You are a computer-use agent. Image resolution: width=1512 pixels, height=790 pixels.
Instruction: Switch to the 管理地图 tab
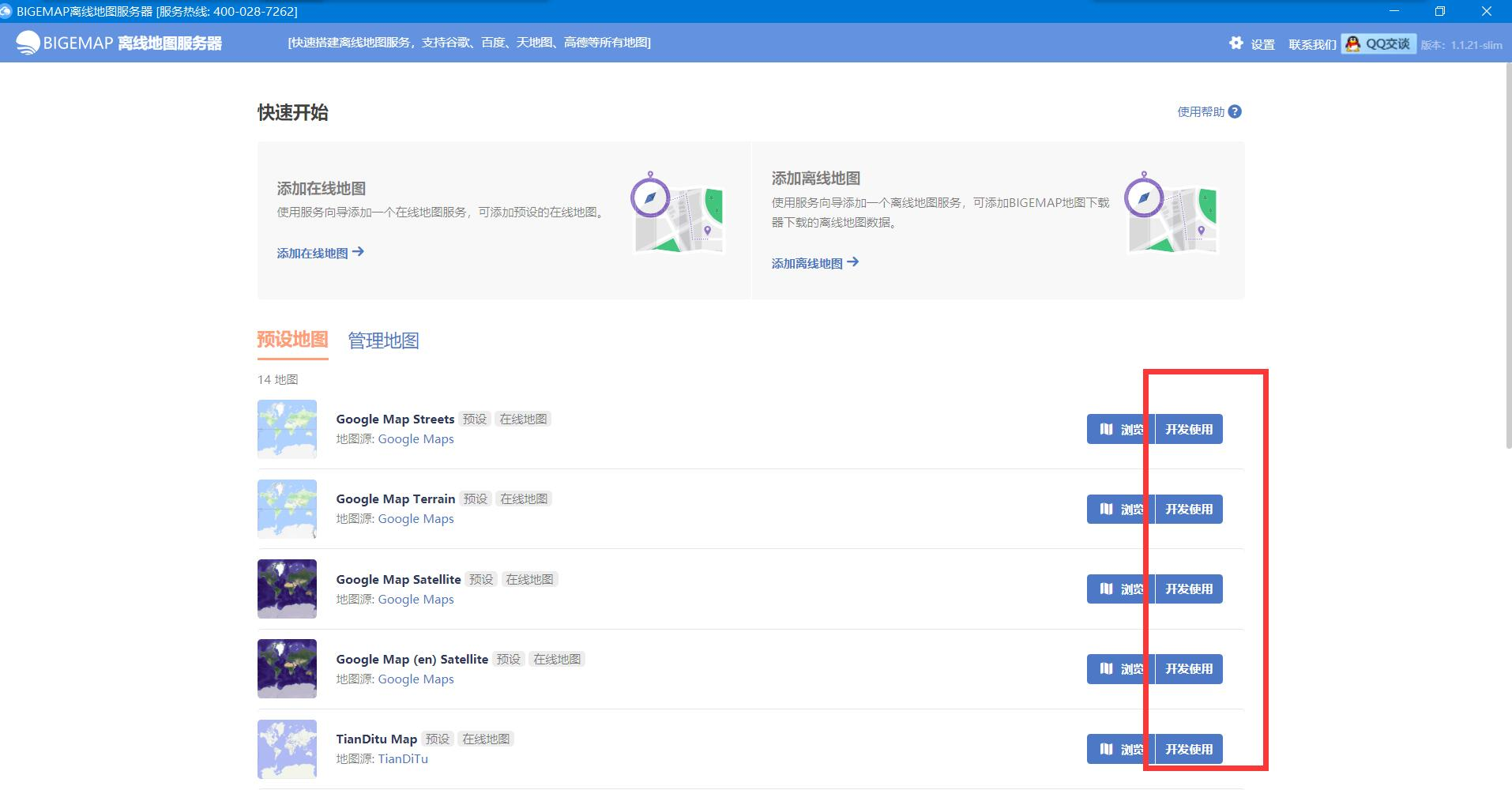382,340
